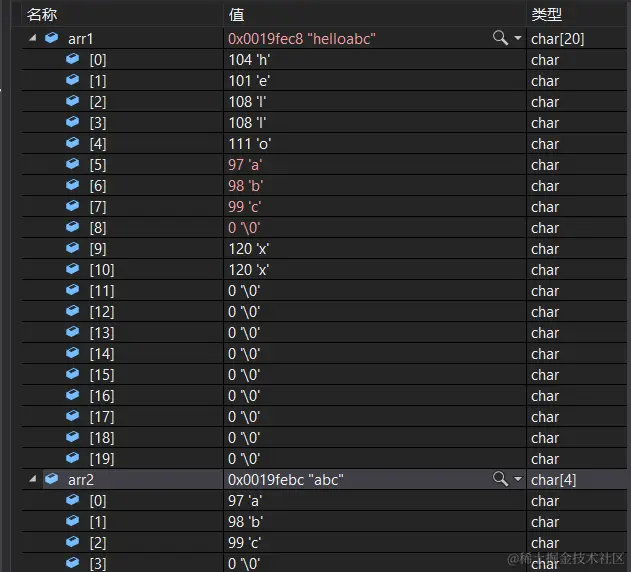This screenshot has width=631, height=572.
Task: Click cube icon of arr2 element [2]
Action: 72,542
